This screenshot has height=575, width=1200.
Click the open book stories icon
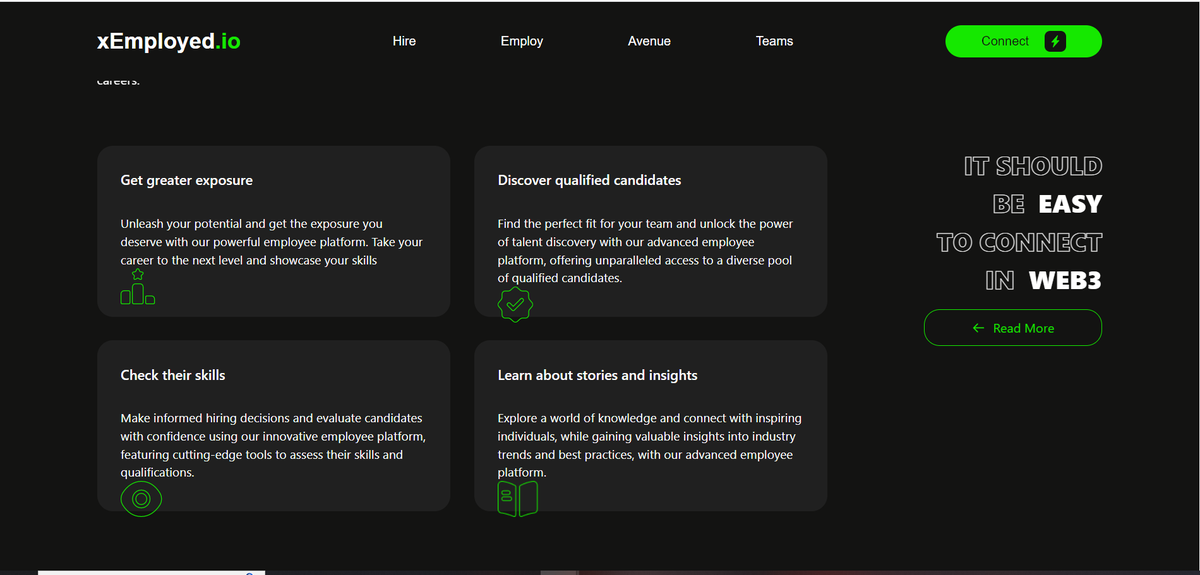pyautogui.click(x=517, y=498)
